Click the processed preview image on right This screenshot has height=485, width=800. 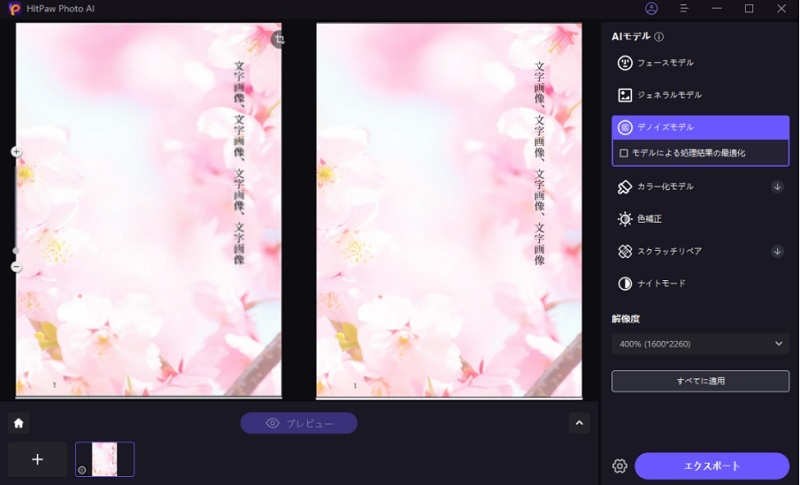tap(449, 210)
